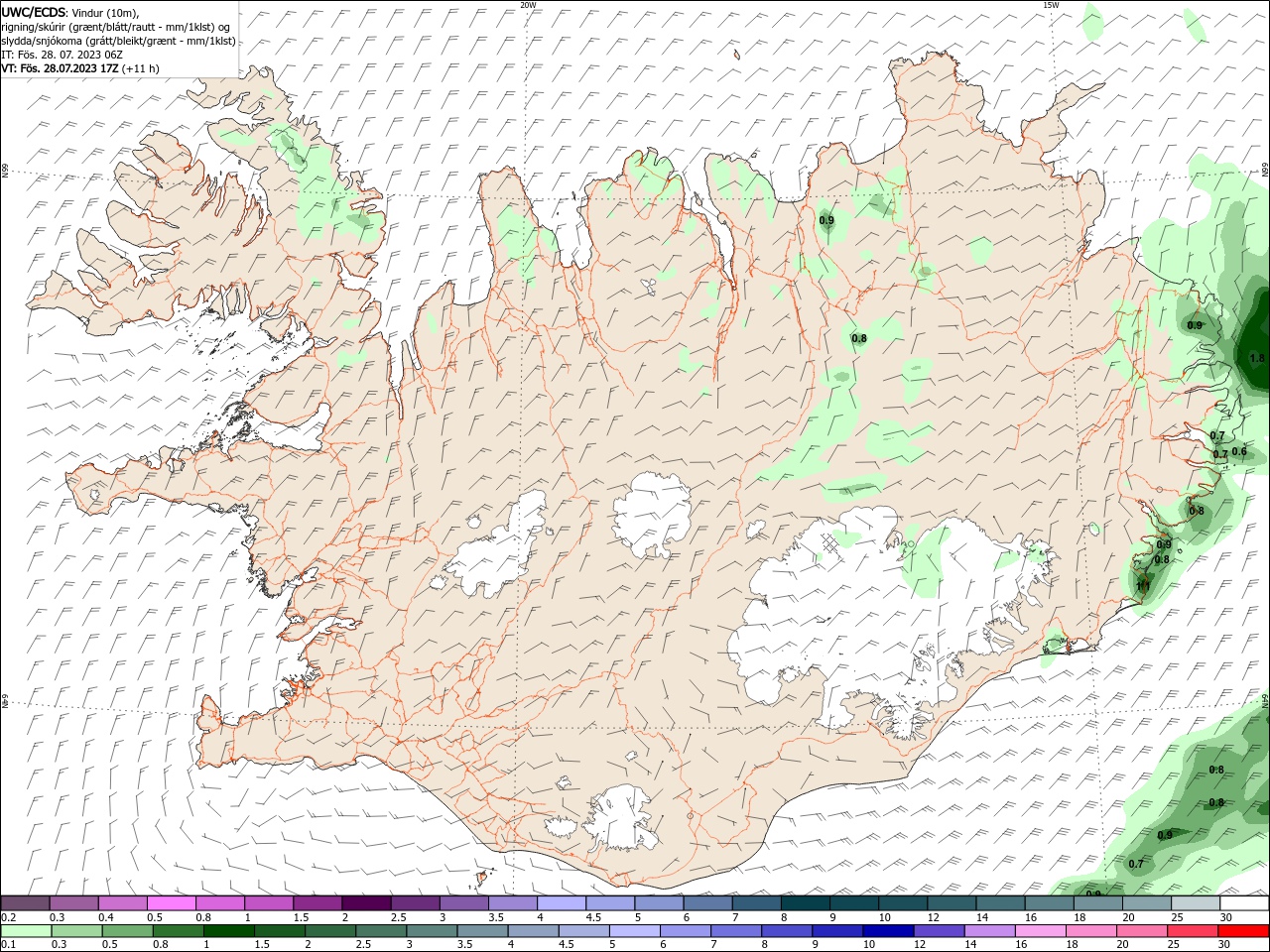Viewport: 1270px width, 952px height.
Task: Pick the rain-scale swatch at 2
Action: click(x=330, y=931)
